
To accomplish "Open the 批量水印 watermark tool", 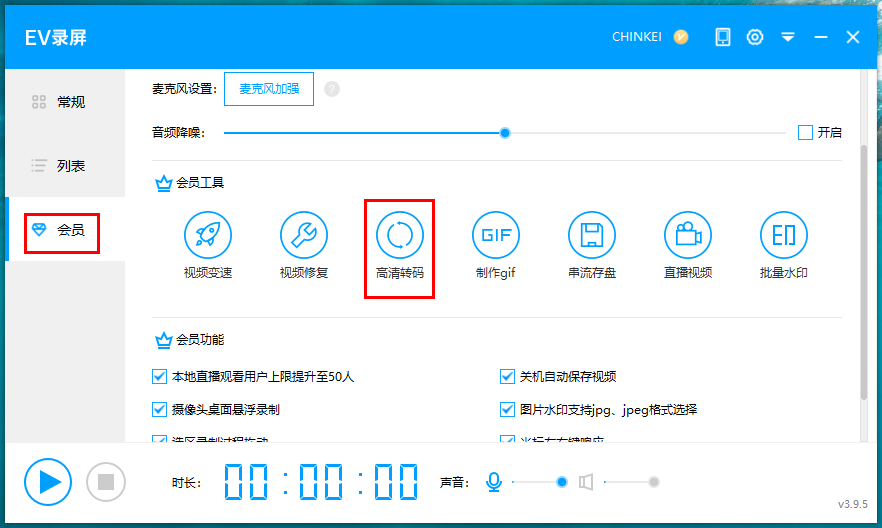I will pyautogui.click(x=784, y=236).
